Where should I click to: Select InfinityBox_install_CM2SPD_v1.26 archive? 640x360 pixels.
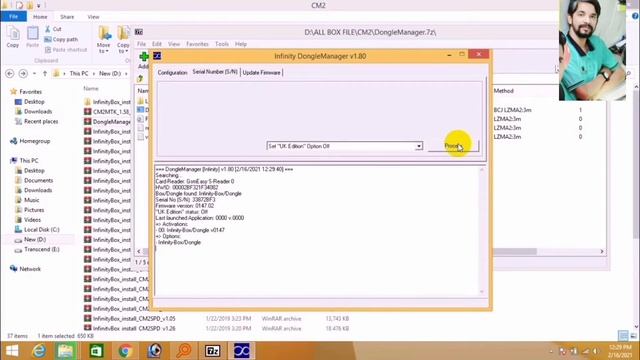[130, 328]
